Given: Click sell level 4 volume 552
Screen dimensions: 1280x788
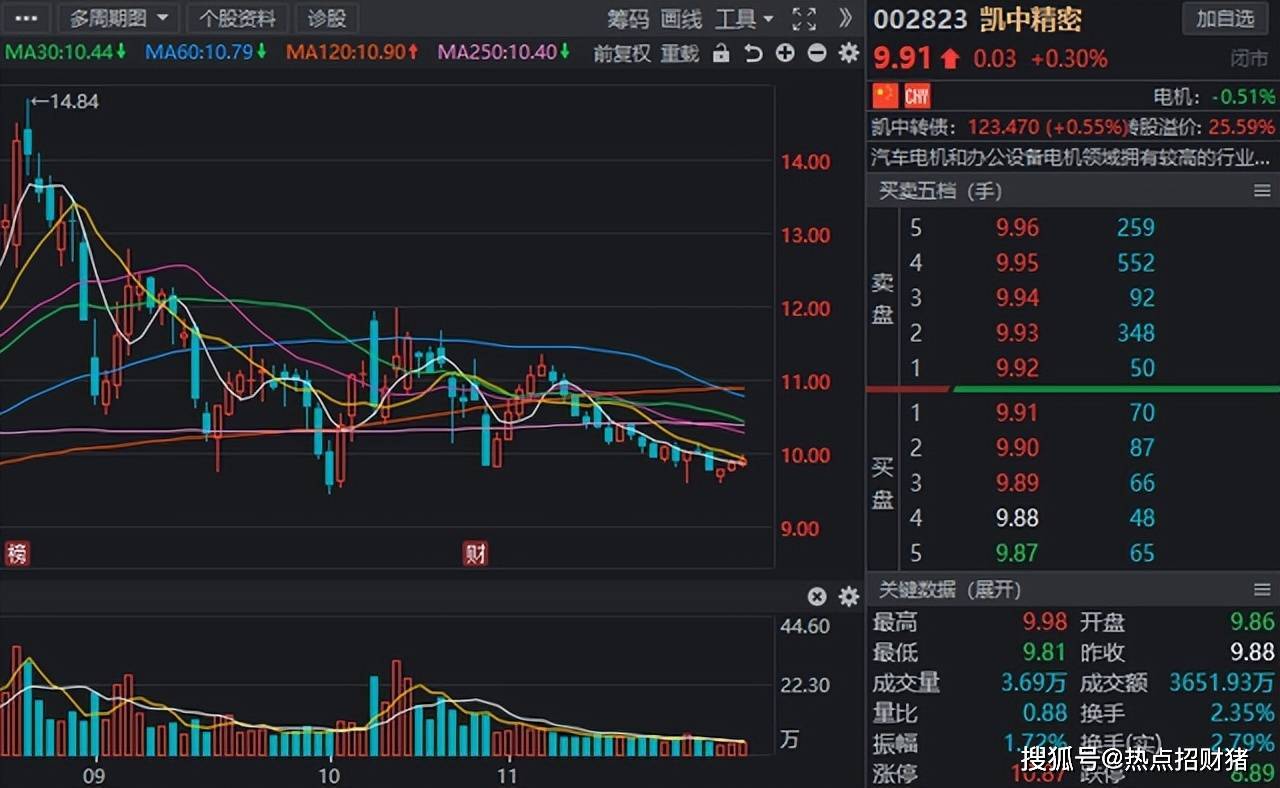Looking at the screenshot, I should (1136, 263).
